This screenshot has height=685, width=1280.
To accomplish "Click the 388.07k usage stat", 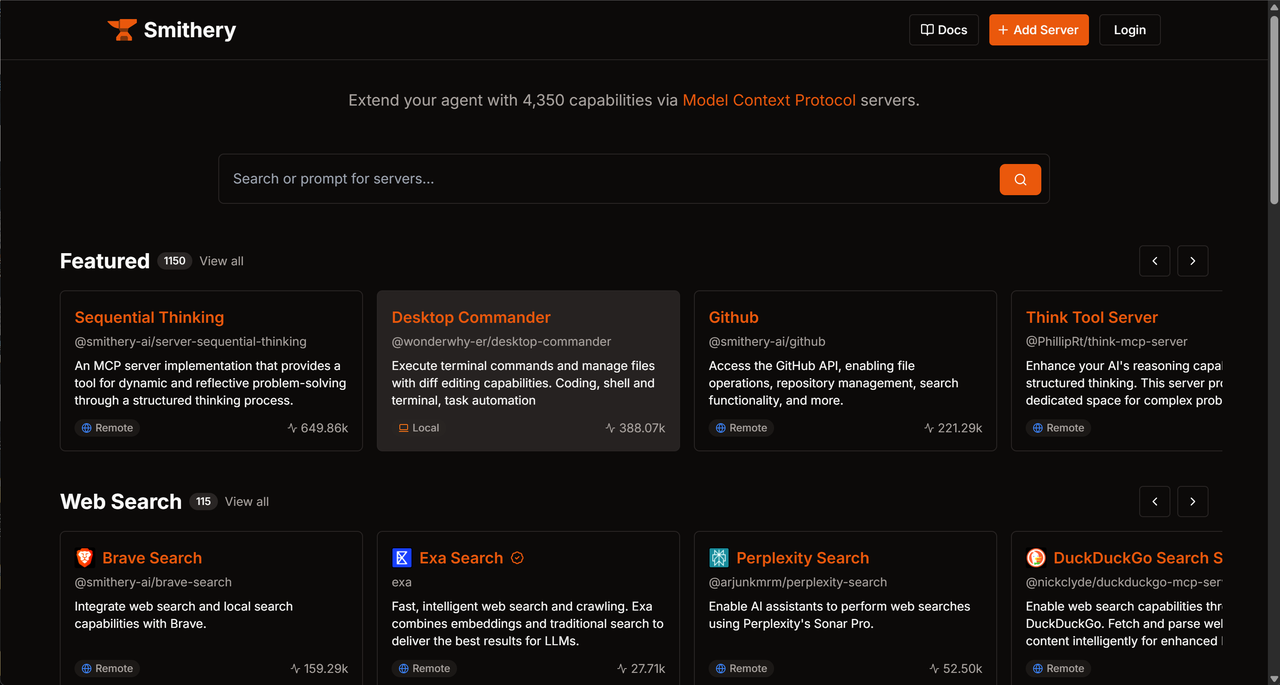I will pyautogui.click(x=635, y=428).
